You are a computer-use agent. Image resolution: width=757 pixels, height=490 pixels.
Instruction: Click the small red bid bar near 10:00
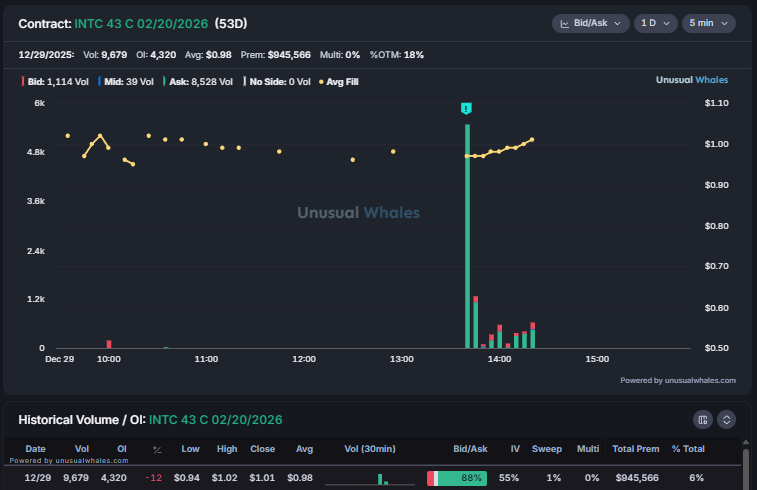coord(109,344)
